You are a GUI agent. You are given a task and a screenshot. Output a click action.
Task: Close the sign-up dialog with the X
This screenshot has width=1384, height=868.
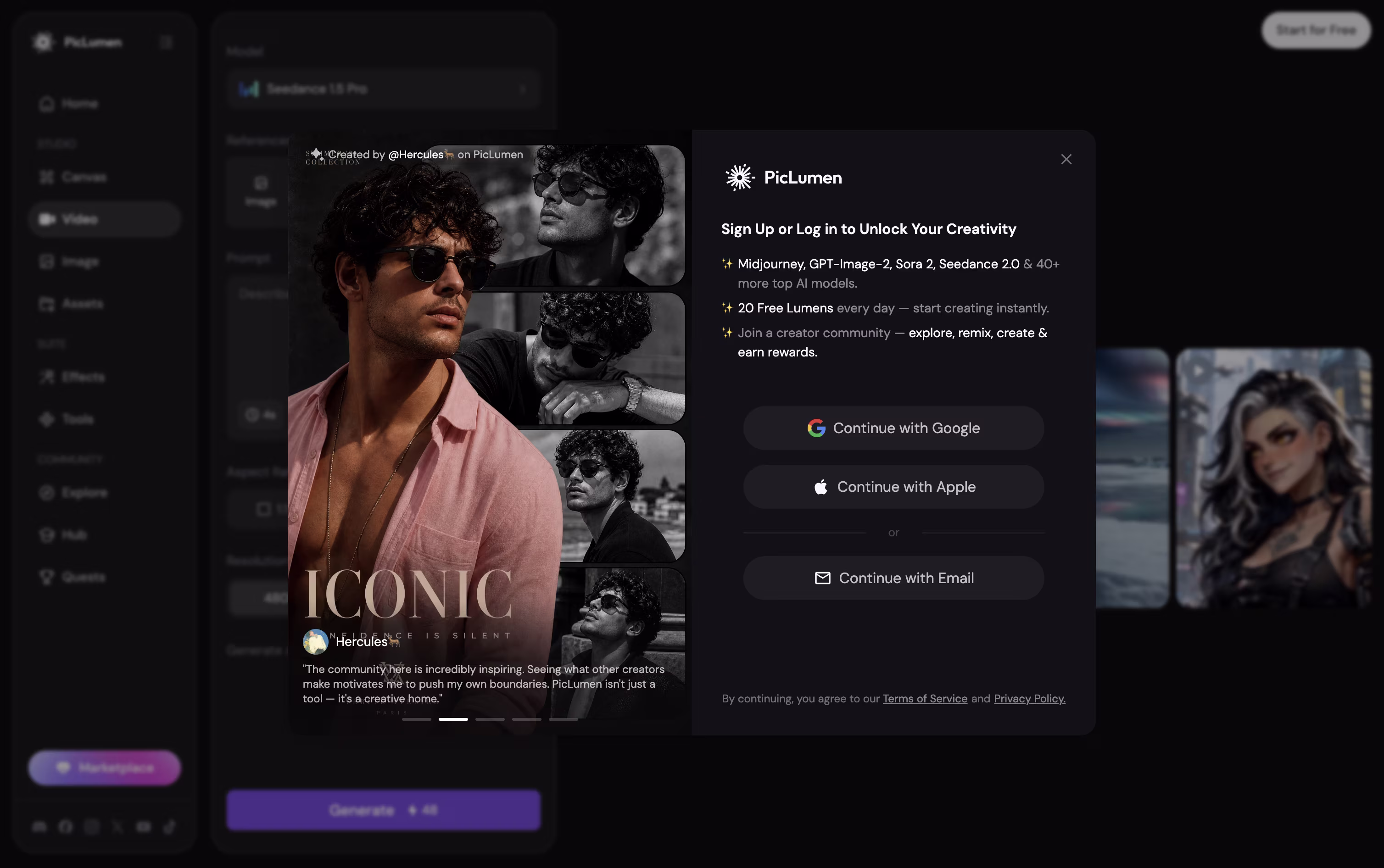click(1066, 160)
